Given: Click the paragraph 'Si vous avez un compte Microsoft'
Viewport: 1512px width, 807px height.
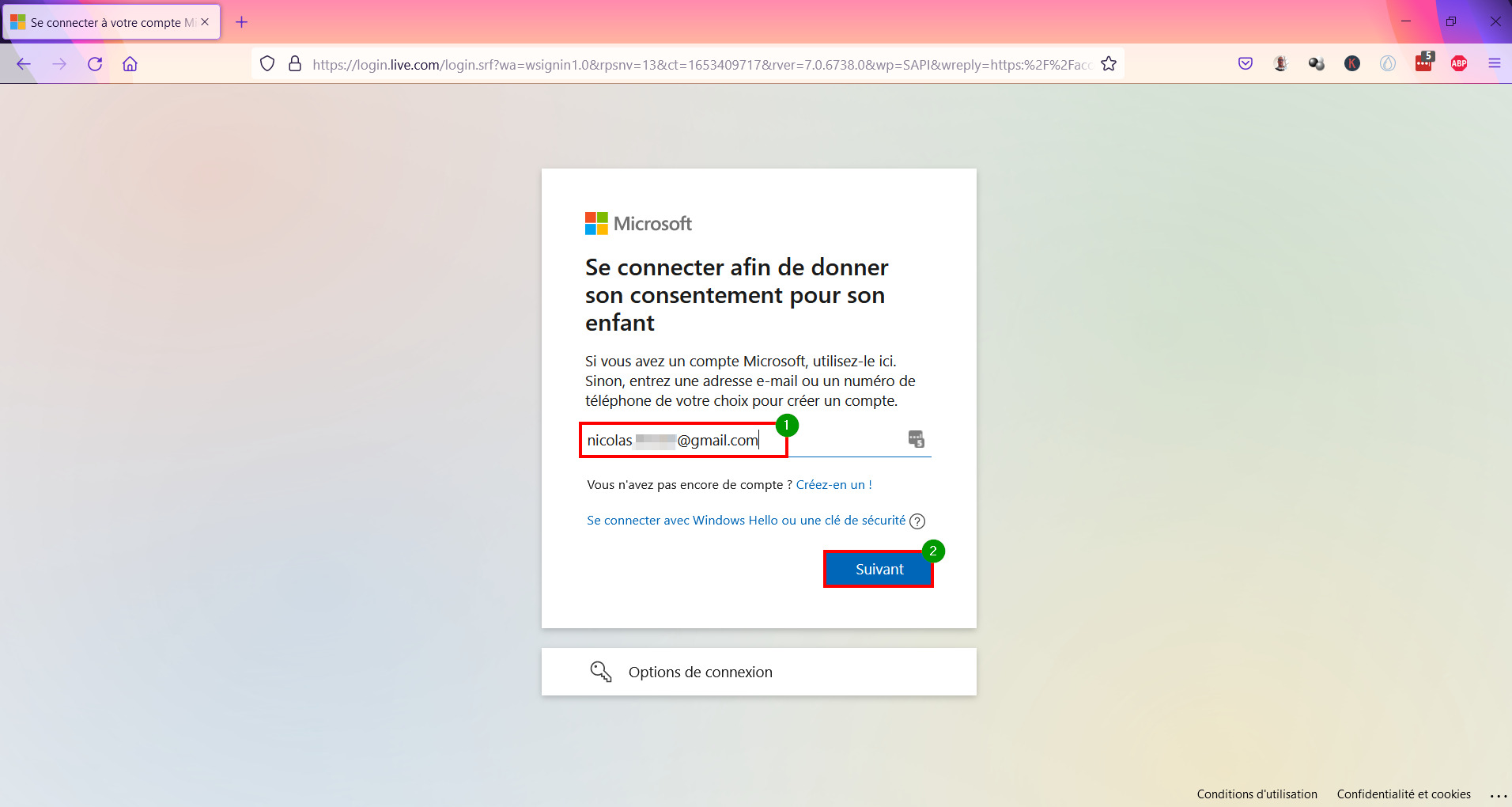Looking at the screenshot, I should point(750,381).
